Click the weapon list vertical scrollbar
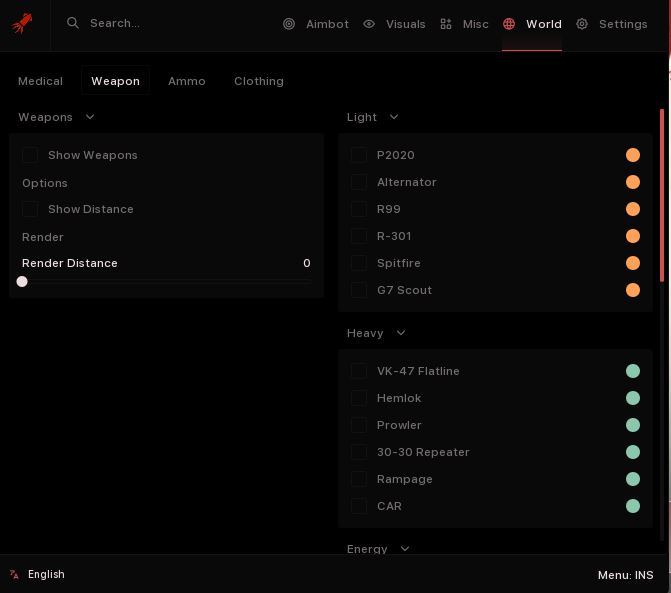The image size is (671, 593). coord(662,196)
